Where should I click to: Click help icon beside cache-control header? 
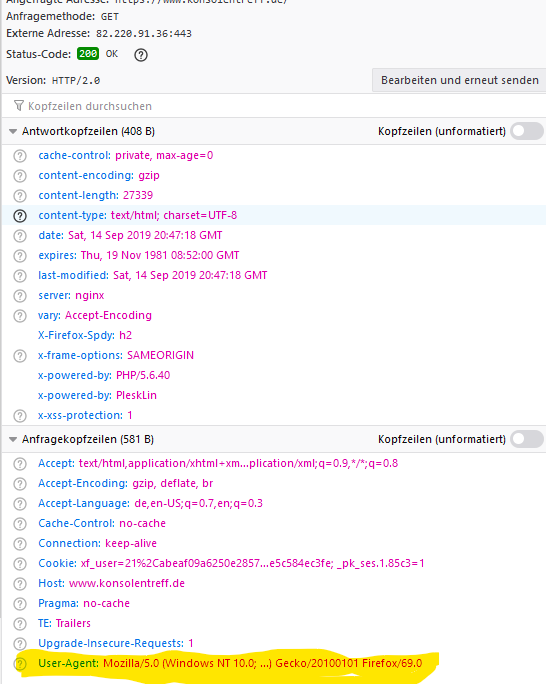tap(20, 156)
